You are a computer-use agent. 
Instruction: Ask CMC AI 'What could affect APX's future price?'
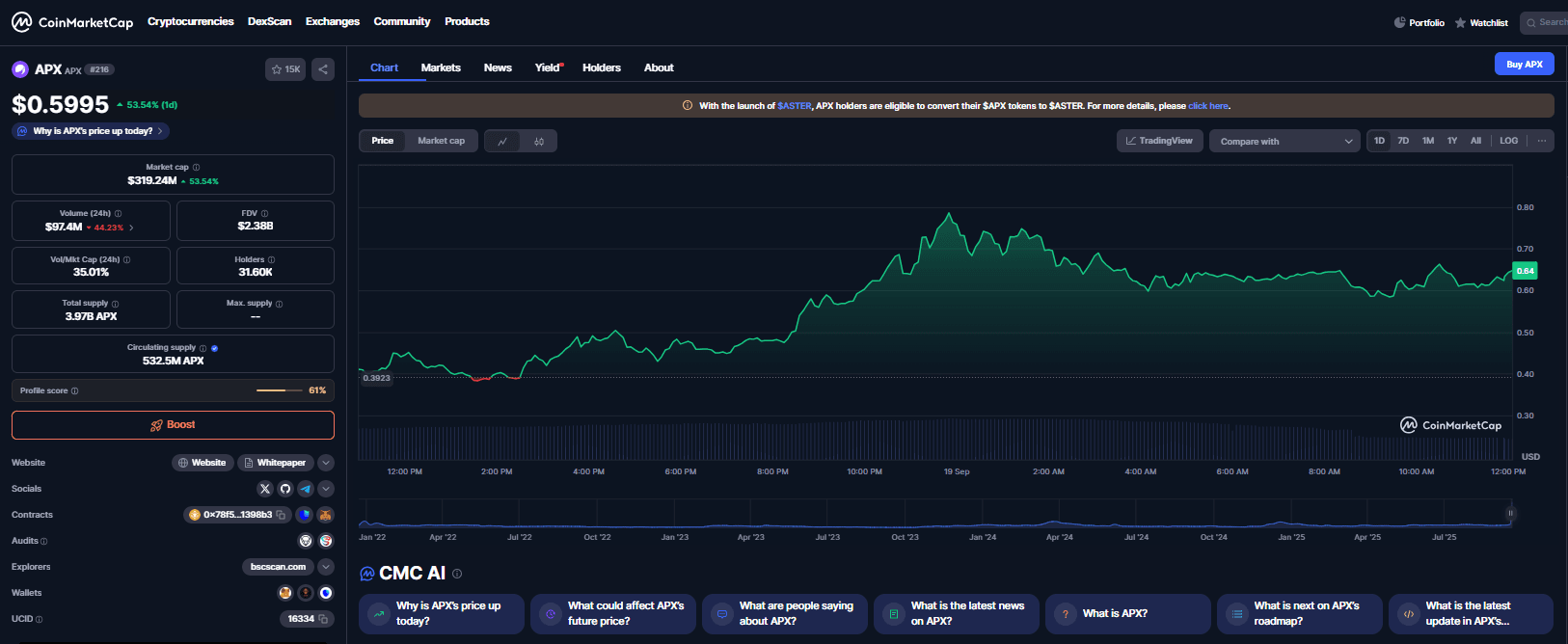point(613,614)
